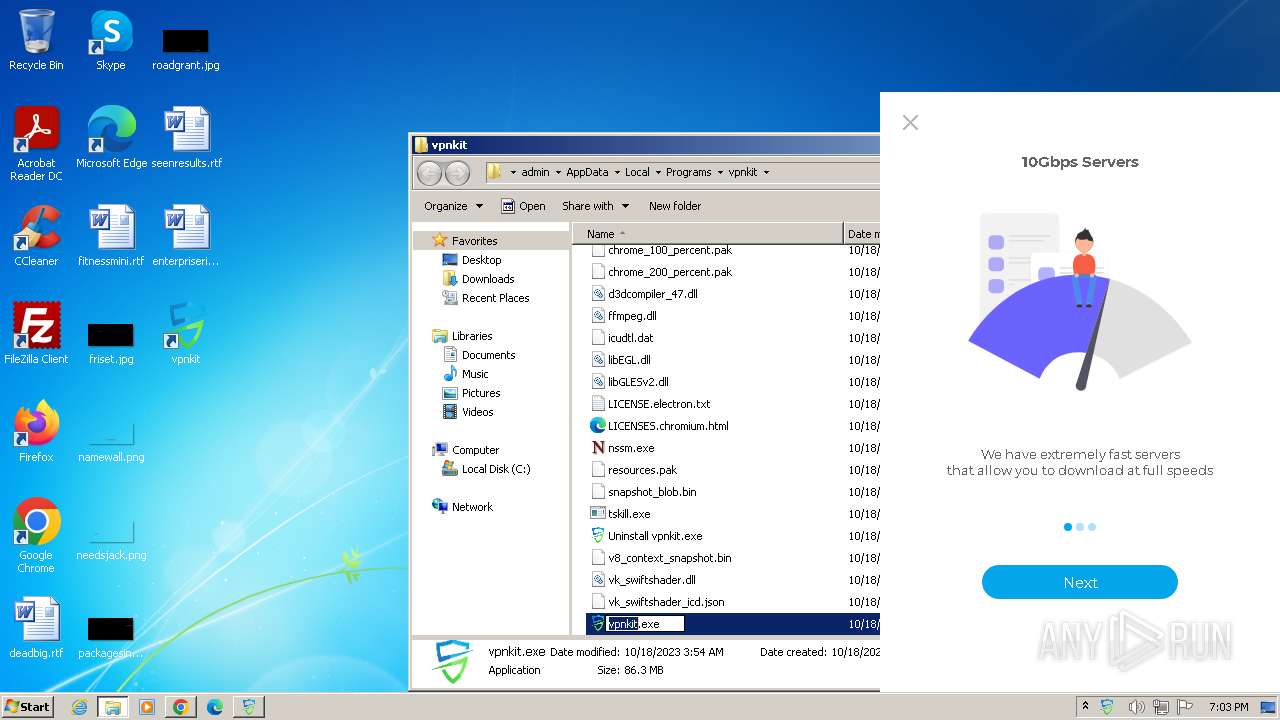This screenshot has width=1280, height=720.
Task: Open Videos library in navigation pane
Action: [x=477, y=412]
